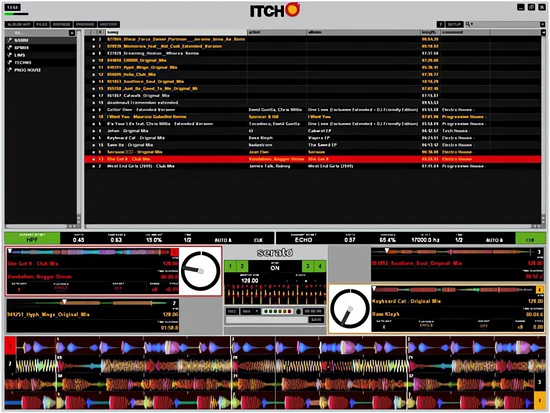Adjust the recording gain knob
550x413 pixels.
[x=298, y=311]
